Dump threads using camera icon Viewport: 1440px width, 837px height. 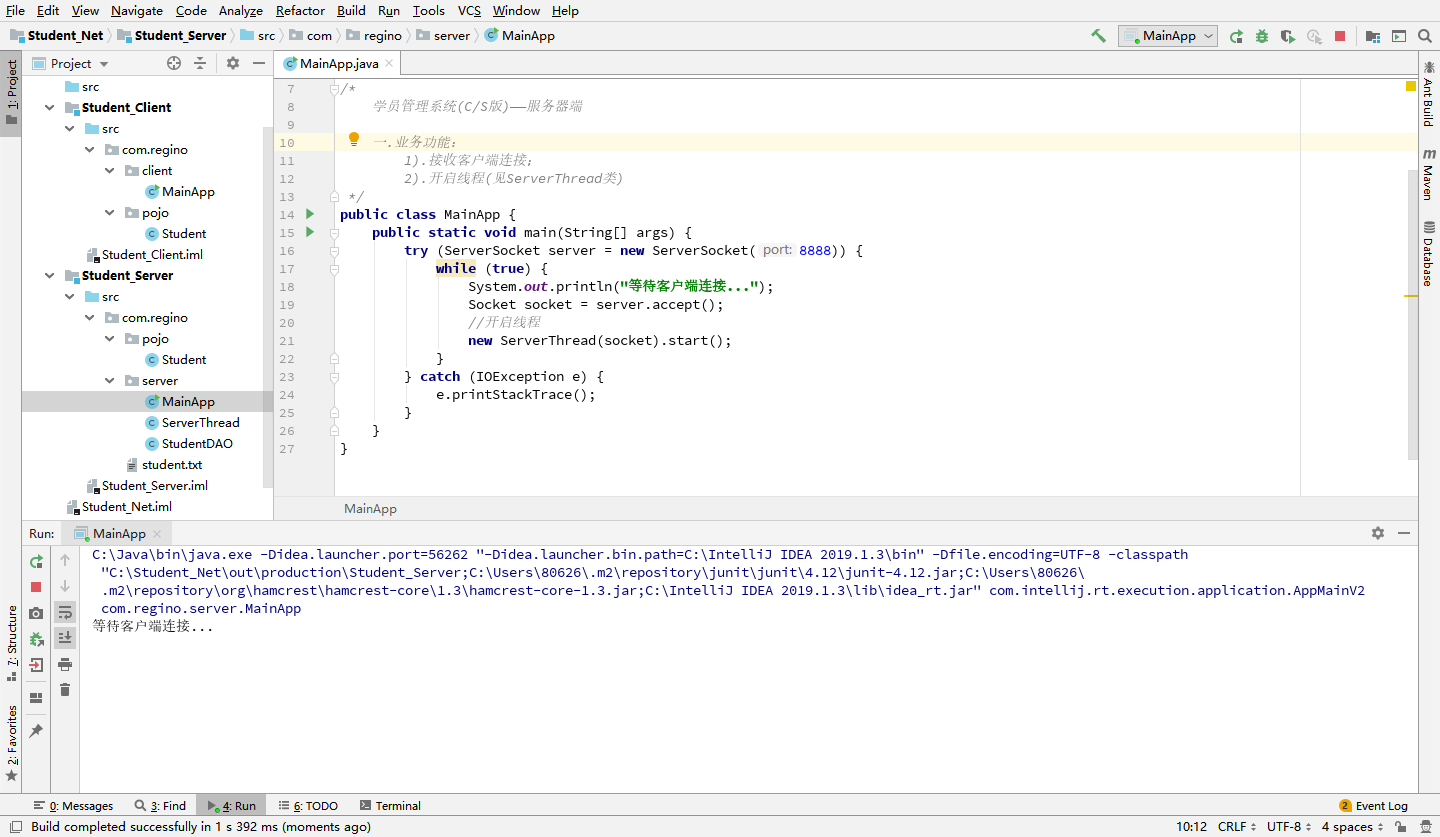pos(36,613)
